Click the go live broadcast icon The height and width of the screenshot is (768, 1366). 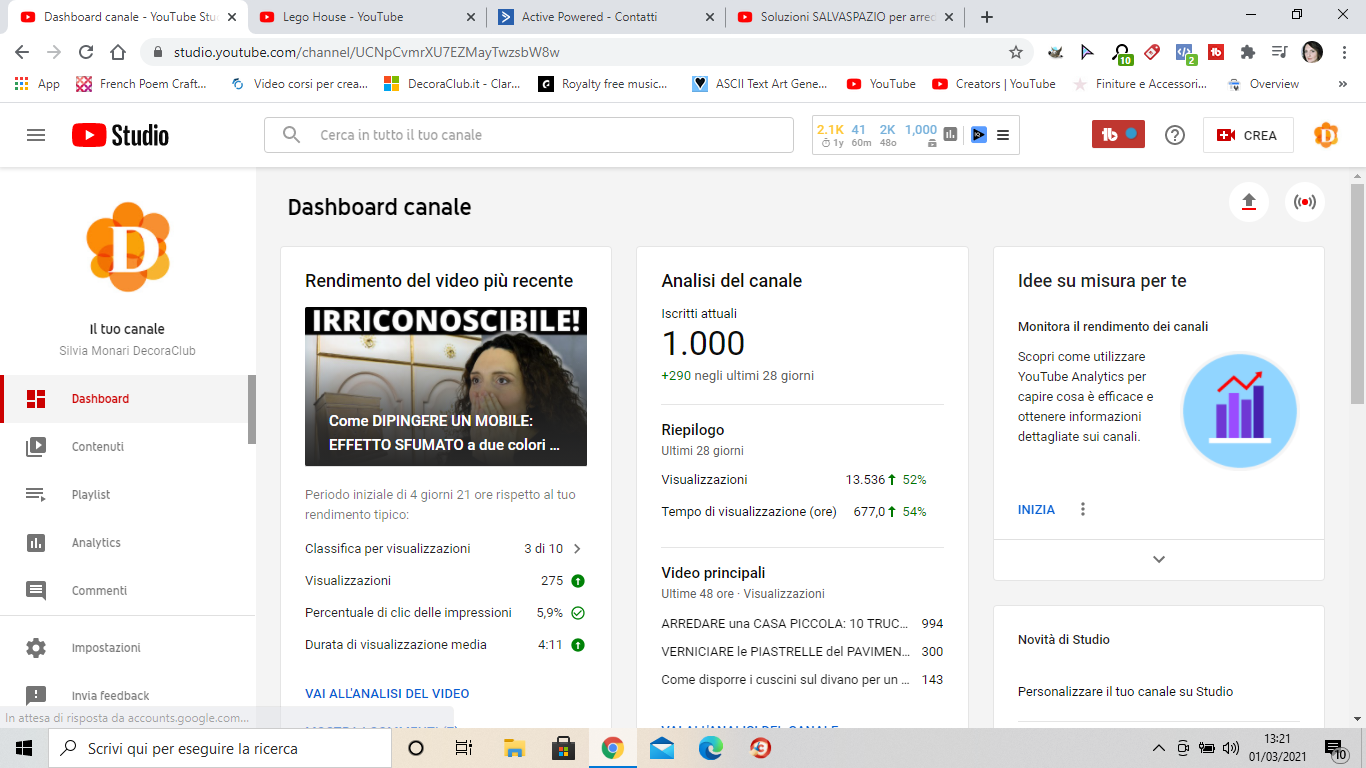pyautogui.click(x=1305, y=202)
